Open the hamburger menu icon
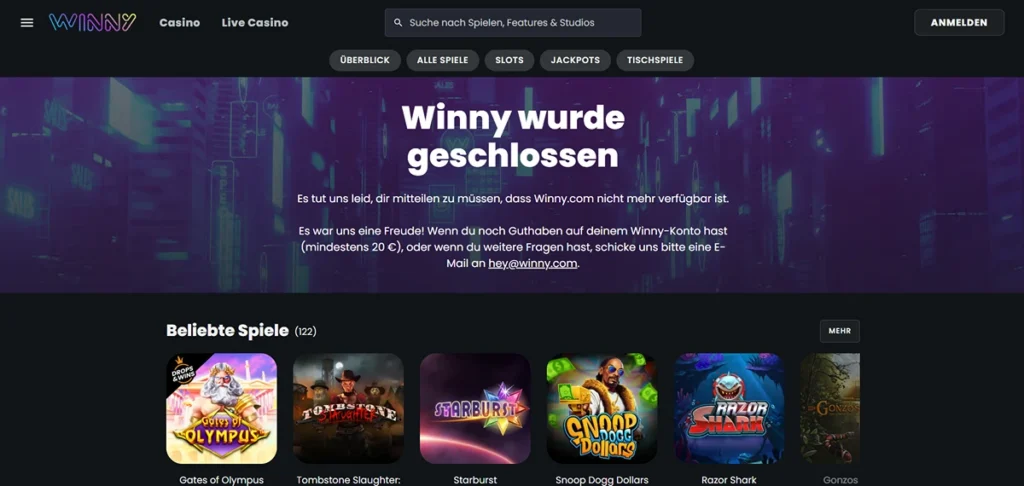 (27, 23)
